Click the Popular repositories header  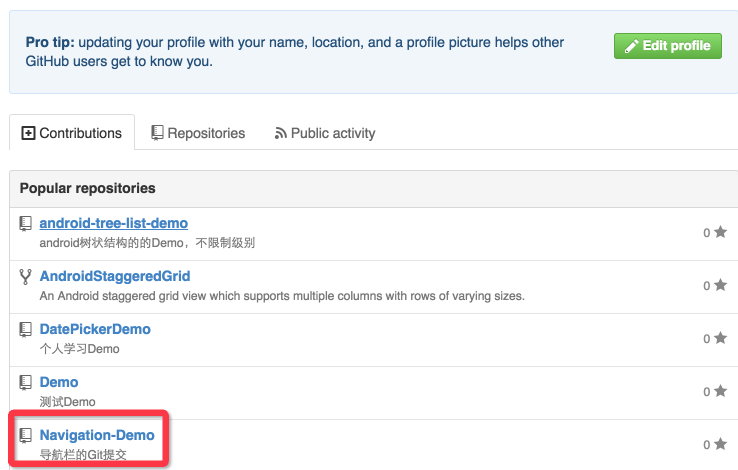click(x=87, y=188)
